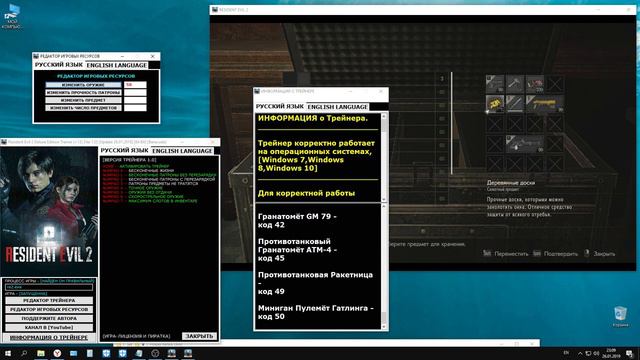Viewport: 640px width, 360px height.
Task: Click scroll-up arrow of upper info pane
Action: pyautogui.click(x=384, y=116)
